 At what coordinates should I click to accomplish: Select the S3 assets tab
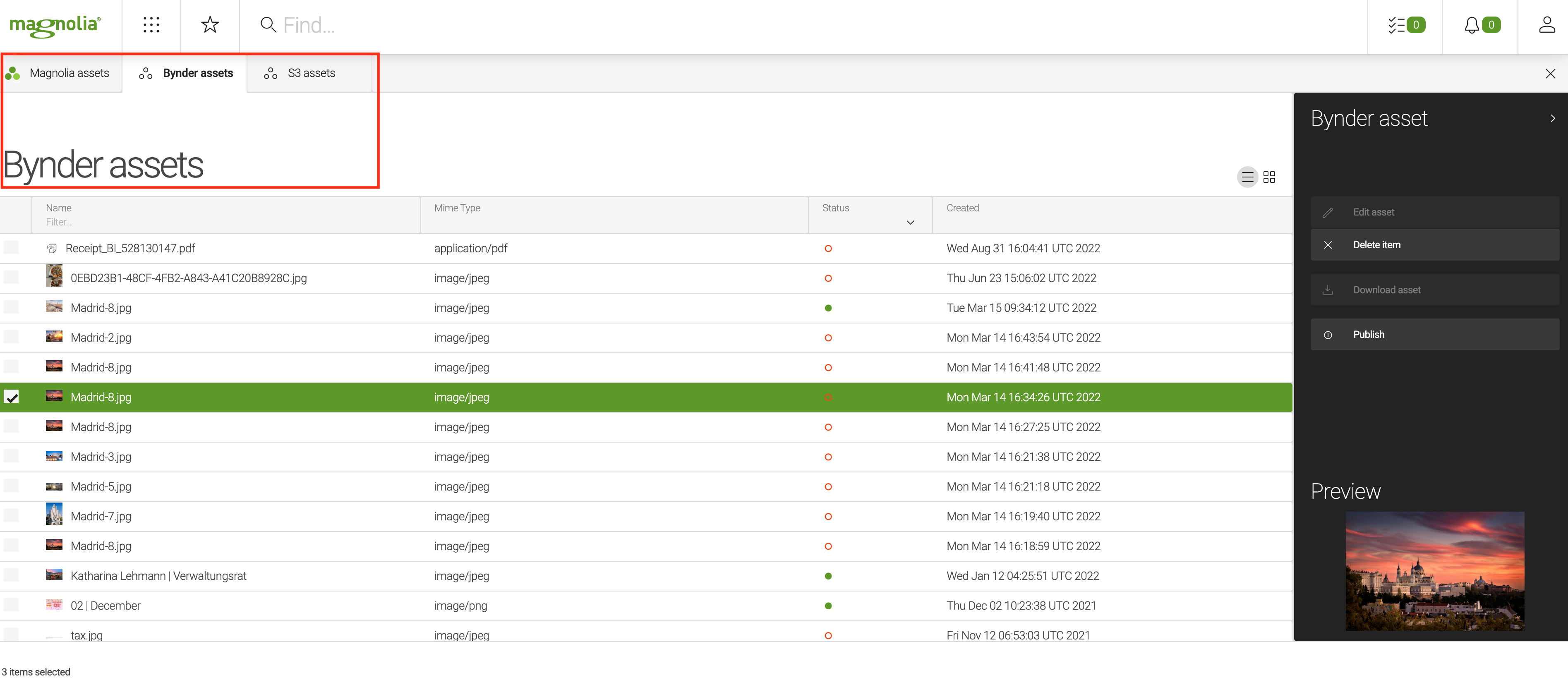[310, 73]
